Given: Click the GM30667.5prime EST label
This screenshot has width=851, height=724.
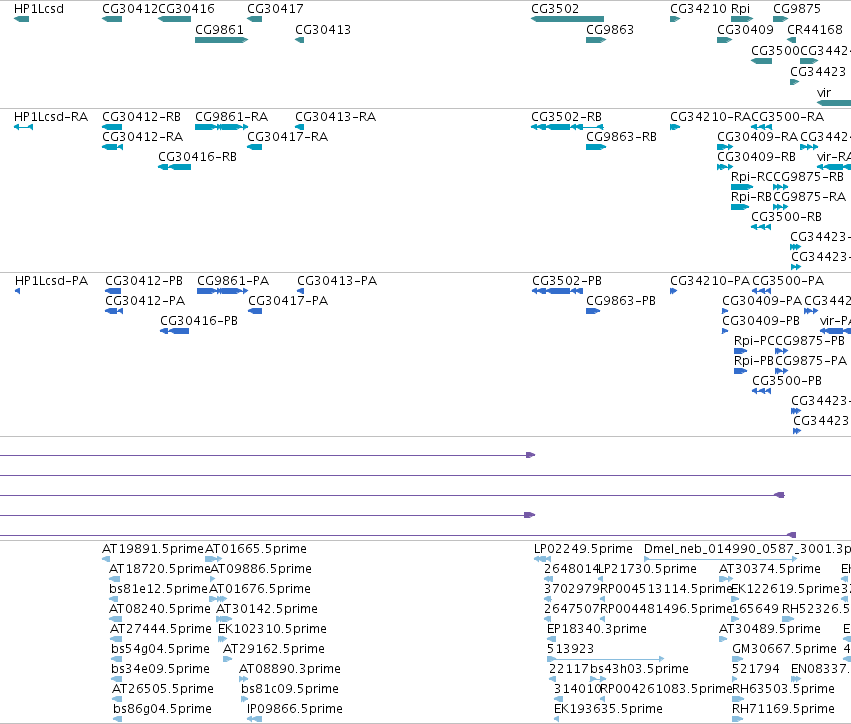Looking at the screenshot, I should 784,650.
